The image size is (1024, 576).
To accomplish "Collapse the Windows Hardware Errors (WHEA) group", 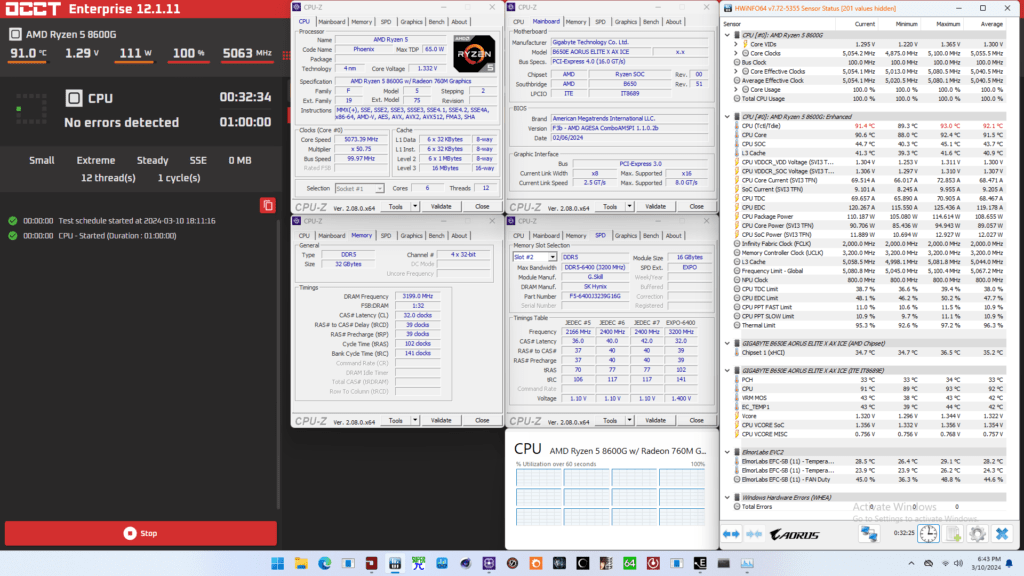I will (x=728, y=498).
